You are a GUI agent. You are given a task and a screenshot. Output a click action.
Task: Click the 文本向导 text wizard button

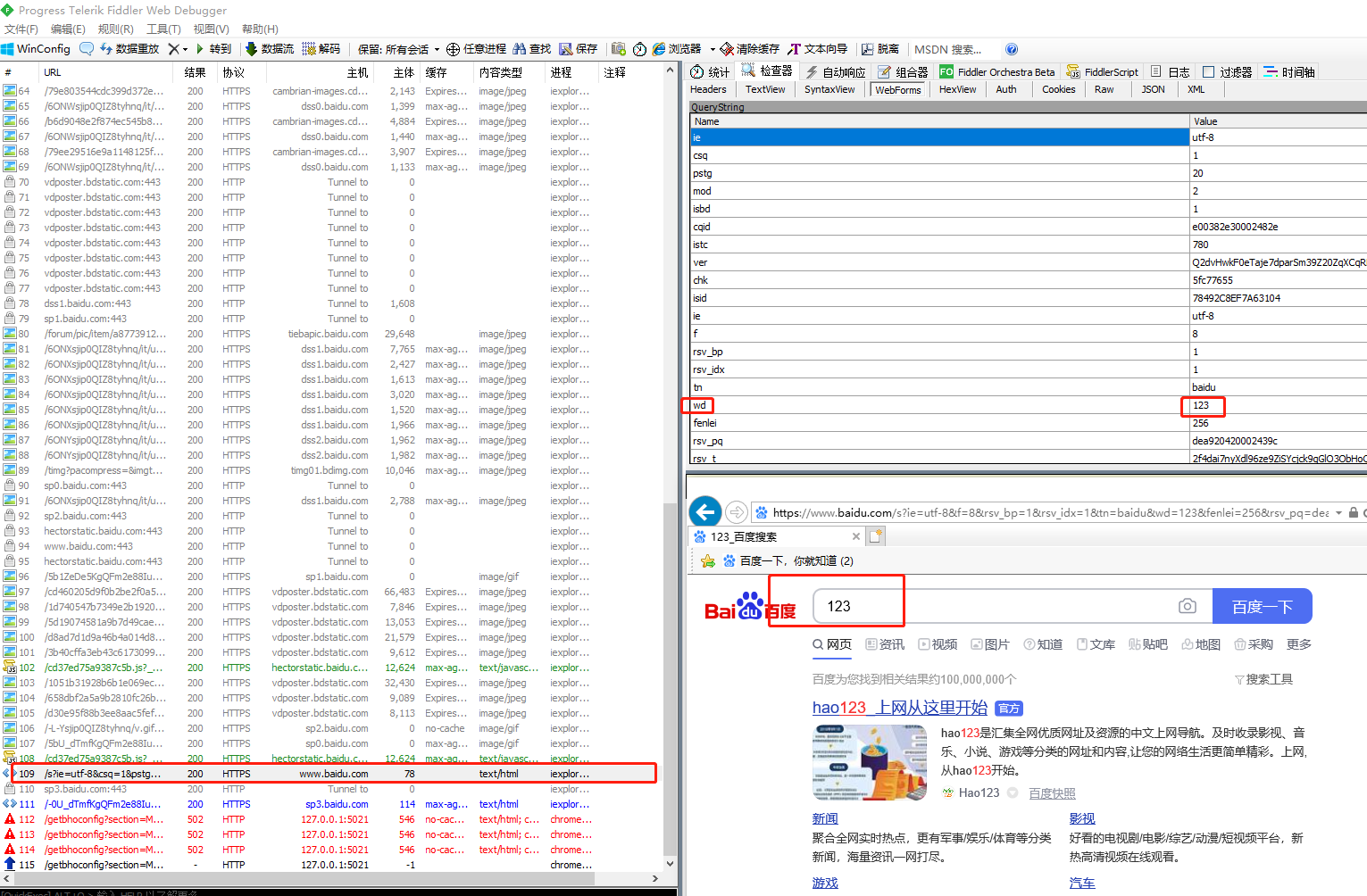click(x=817, y=49)
